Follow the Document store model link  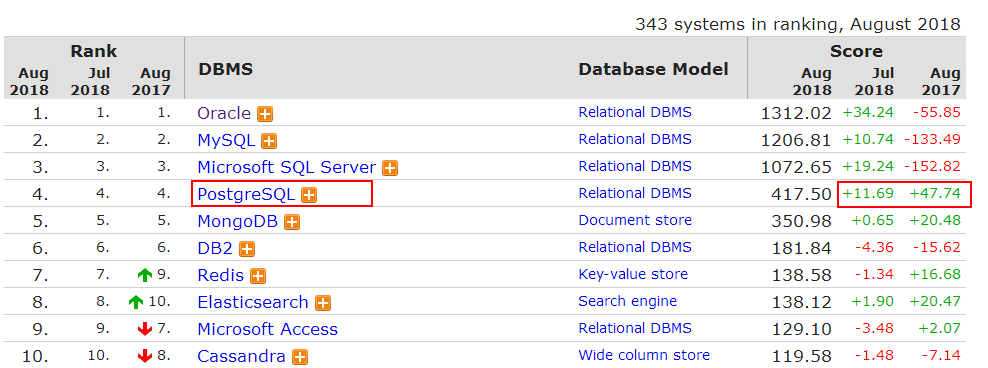[635, 221]
